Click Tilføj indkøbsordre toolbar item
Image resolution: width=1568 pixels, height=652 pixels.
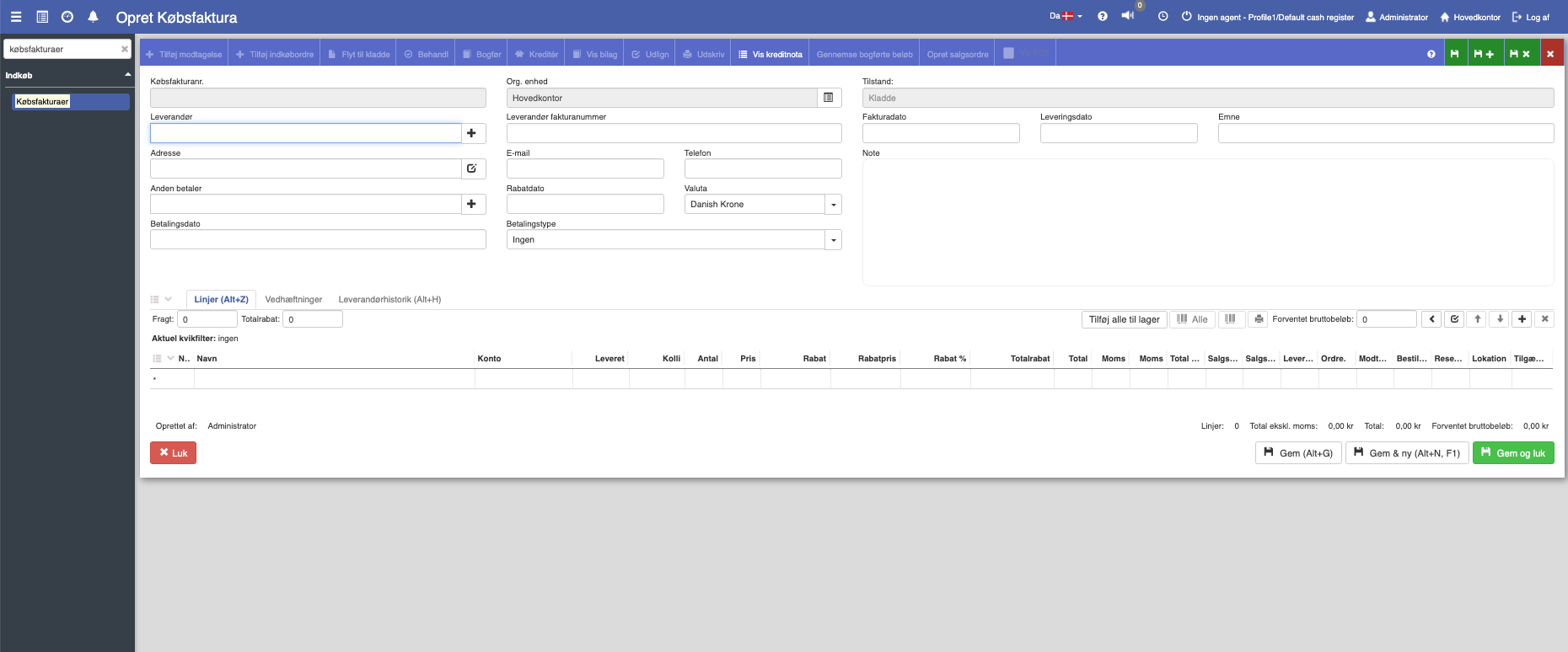pos(275,54)
